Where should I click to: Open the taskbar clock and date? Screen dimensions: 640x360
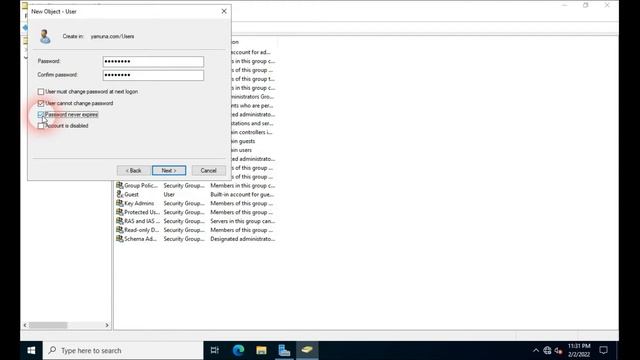pos(579,350)
